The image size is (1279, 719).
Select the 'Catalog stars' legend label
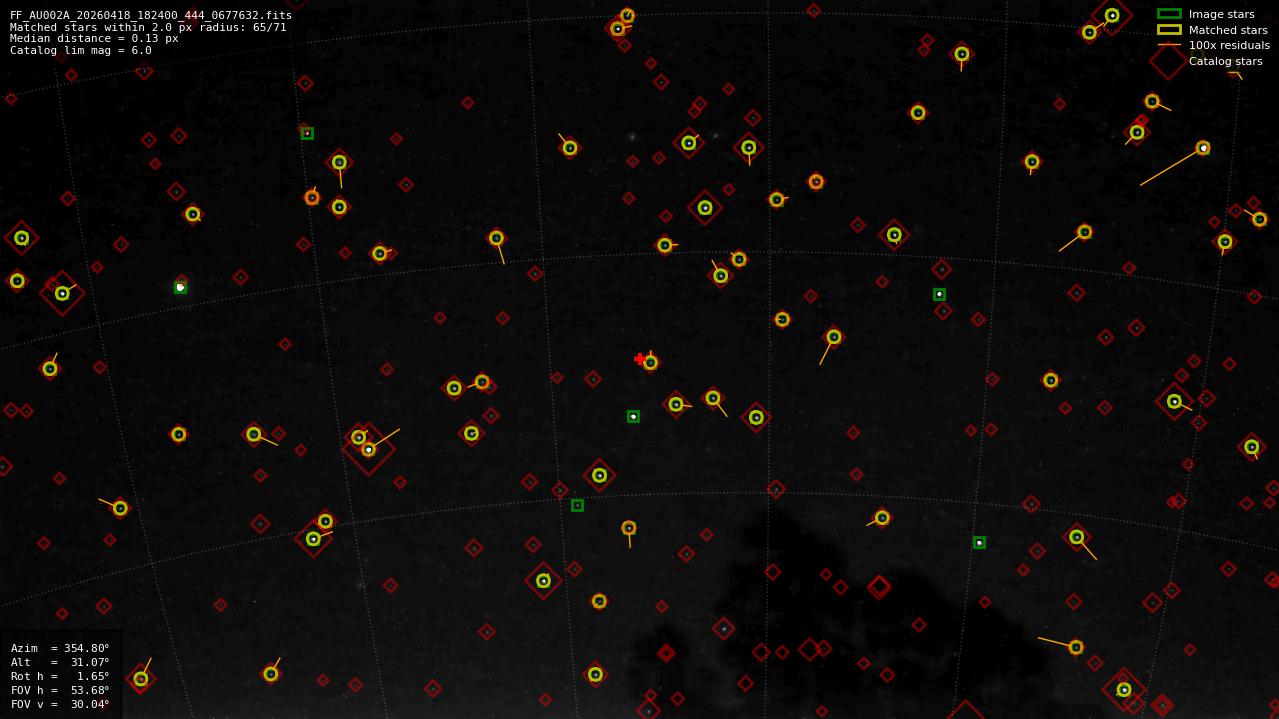(1225, 61)
